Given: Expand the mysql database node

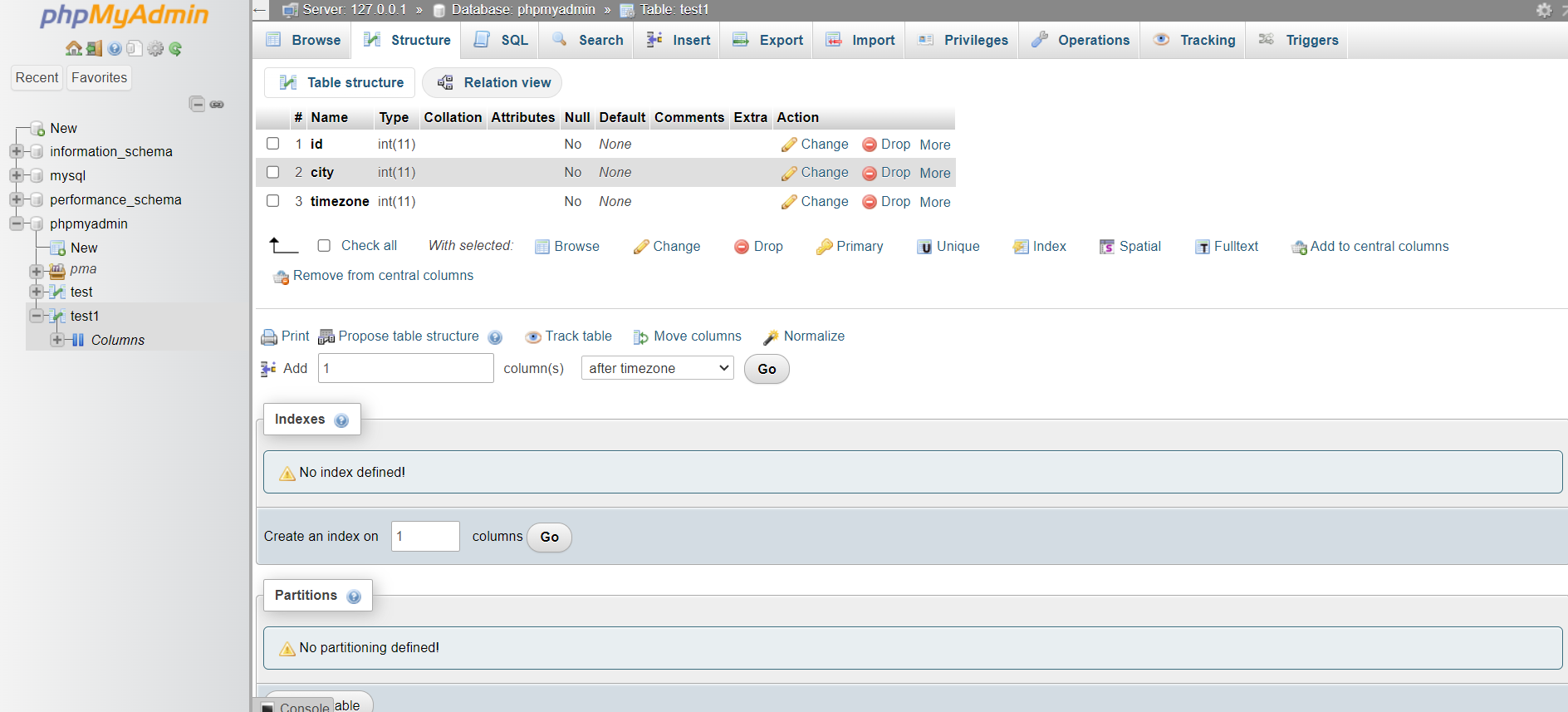Looking at the screenshot, I should coord(17,175).
